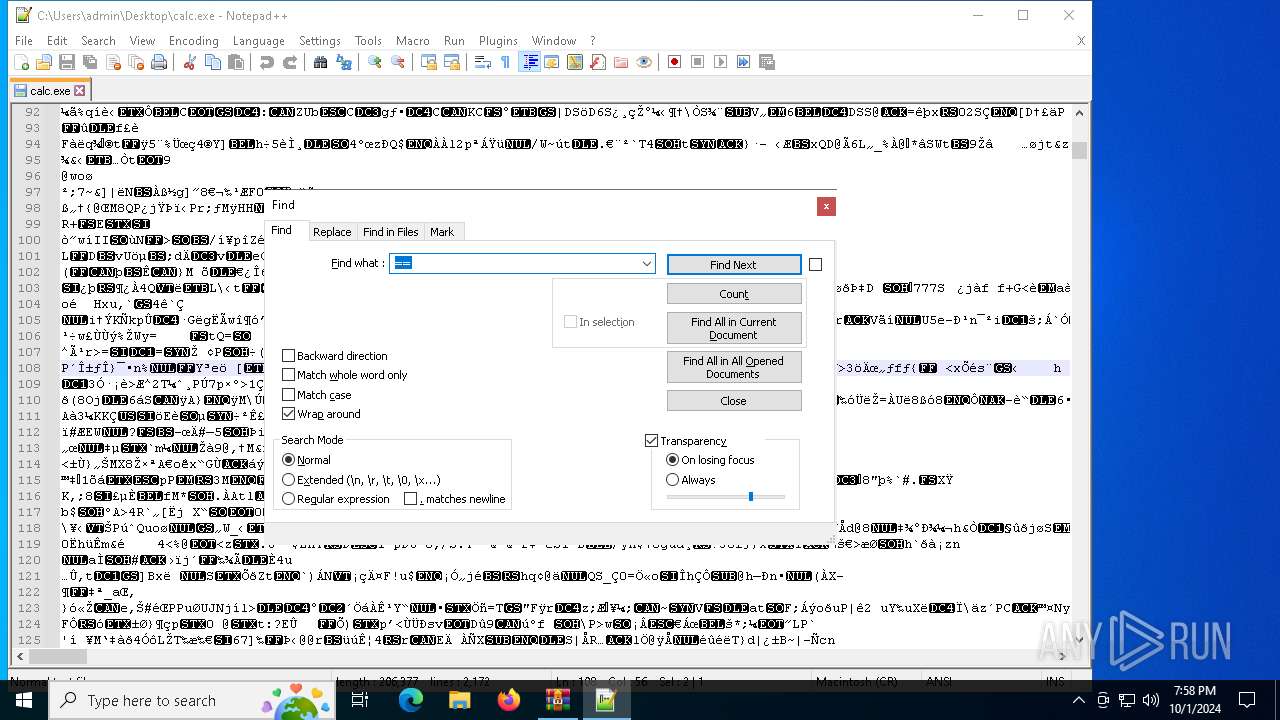Open the Plugins menu
This screenshot has width=1280, height=720.
pyautogui.click(x=498, y=41)
